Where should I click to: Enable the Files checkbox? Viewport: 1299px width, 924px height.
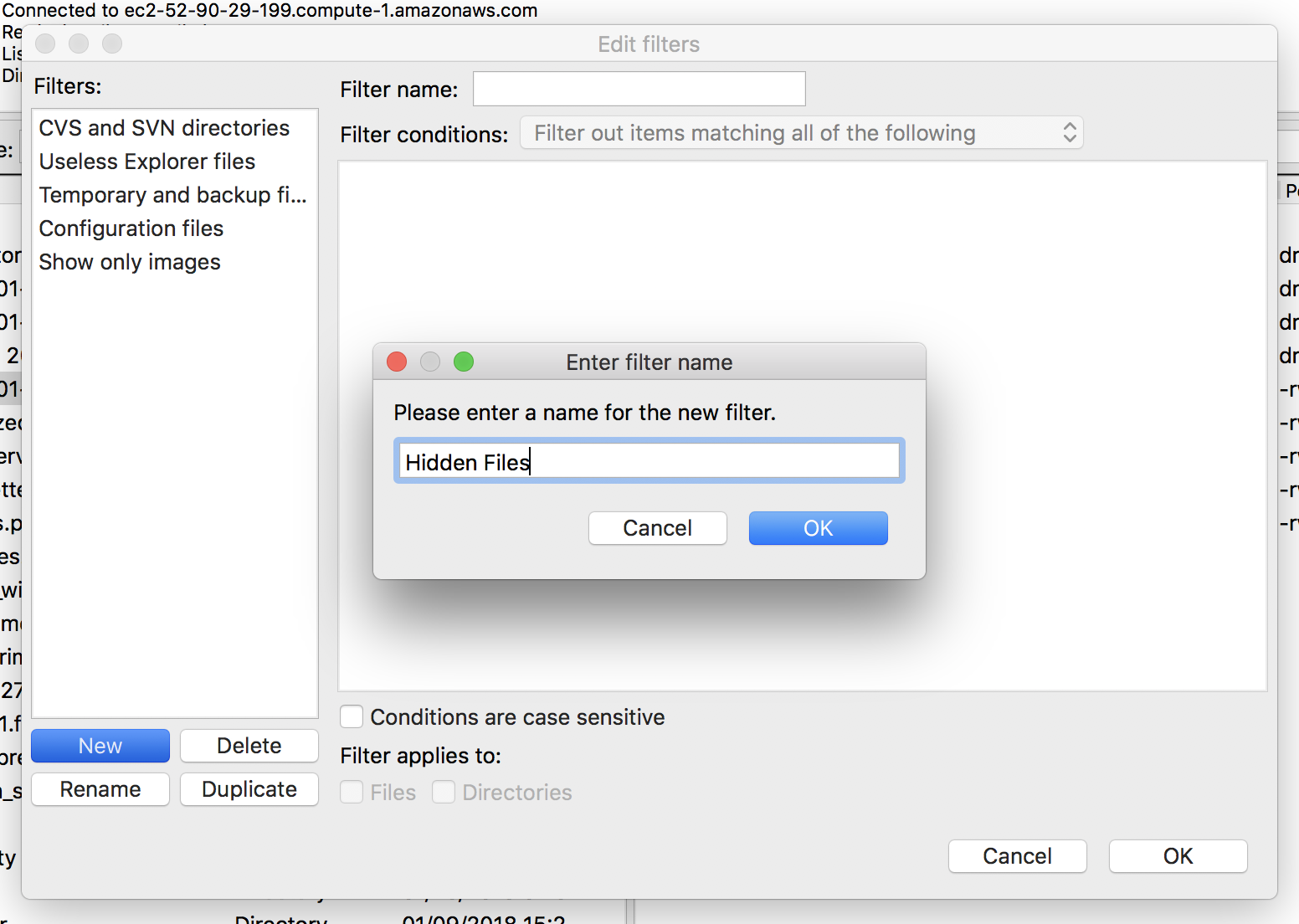coord(352,793)
